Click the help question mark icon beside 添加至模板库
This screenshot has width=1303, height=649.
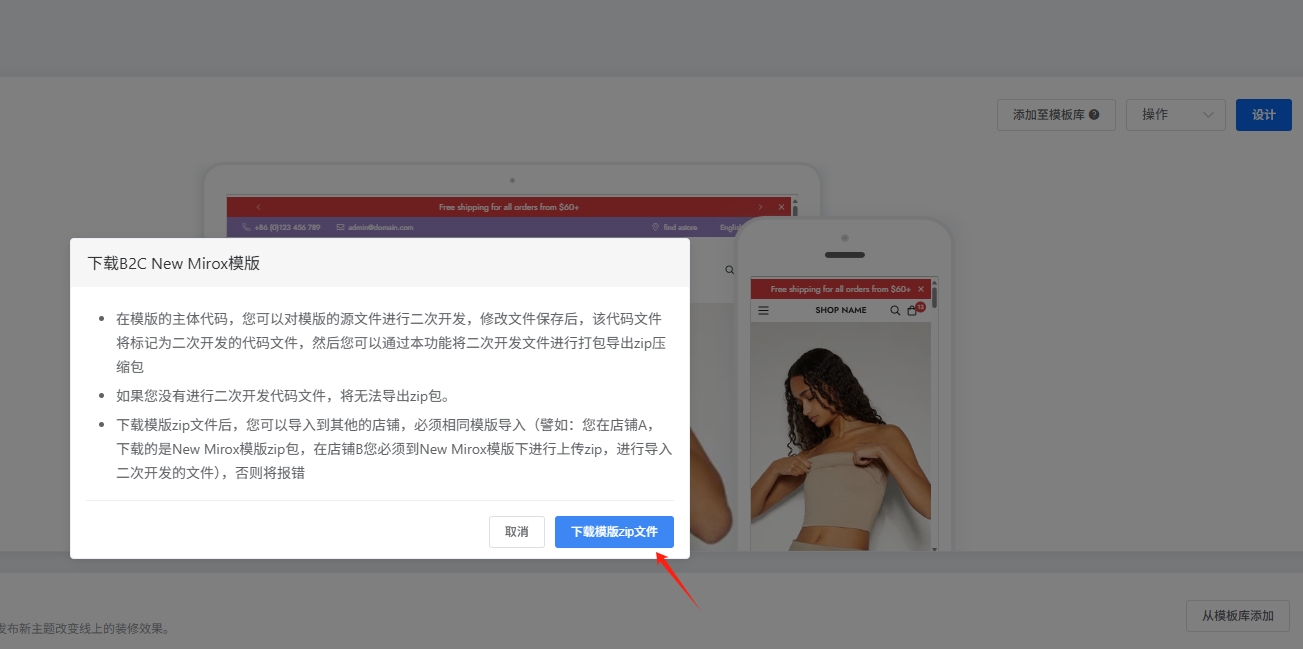pos(1094,115)
